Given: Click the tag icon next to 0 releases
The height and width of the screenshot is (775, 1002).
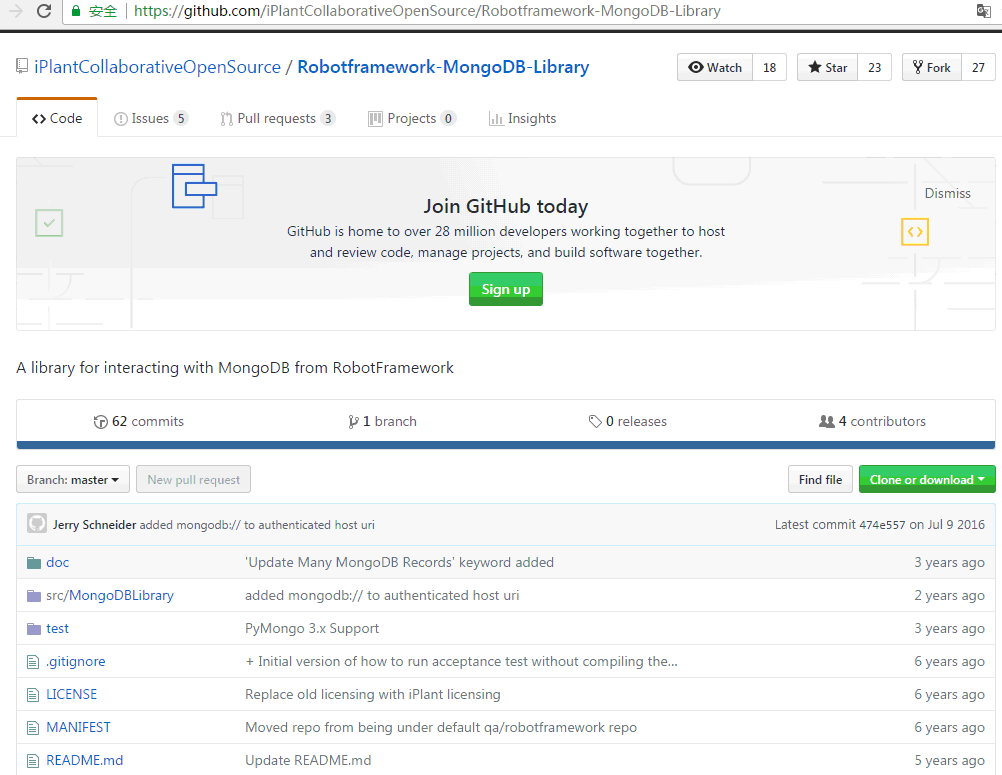Looking at the screenshot, I should (595, 422).
